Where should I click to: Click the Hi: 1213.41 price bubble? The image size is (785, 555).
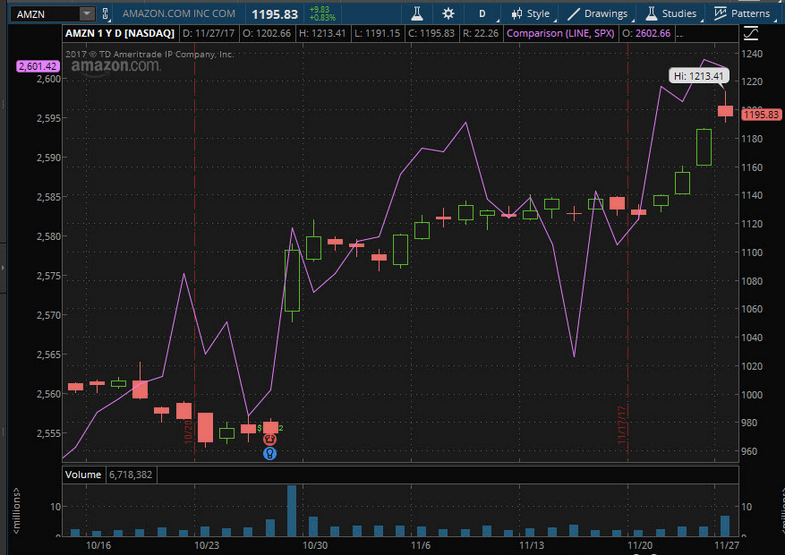(x=698, y=76)
